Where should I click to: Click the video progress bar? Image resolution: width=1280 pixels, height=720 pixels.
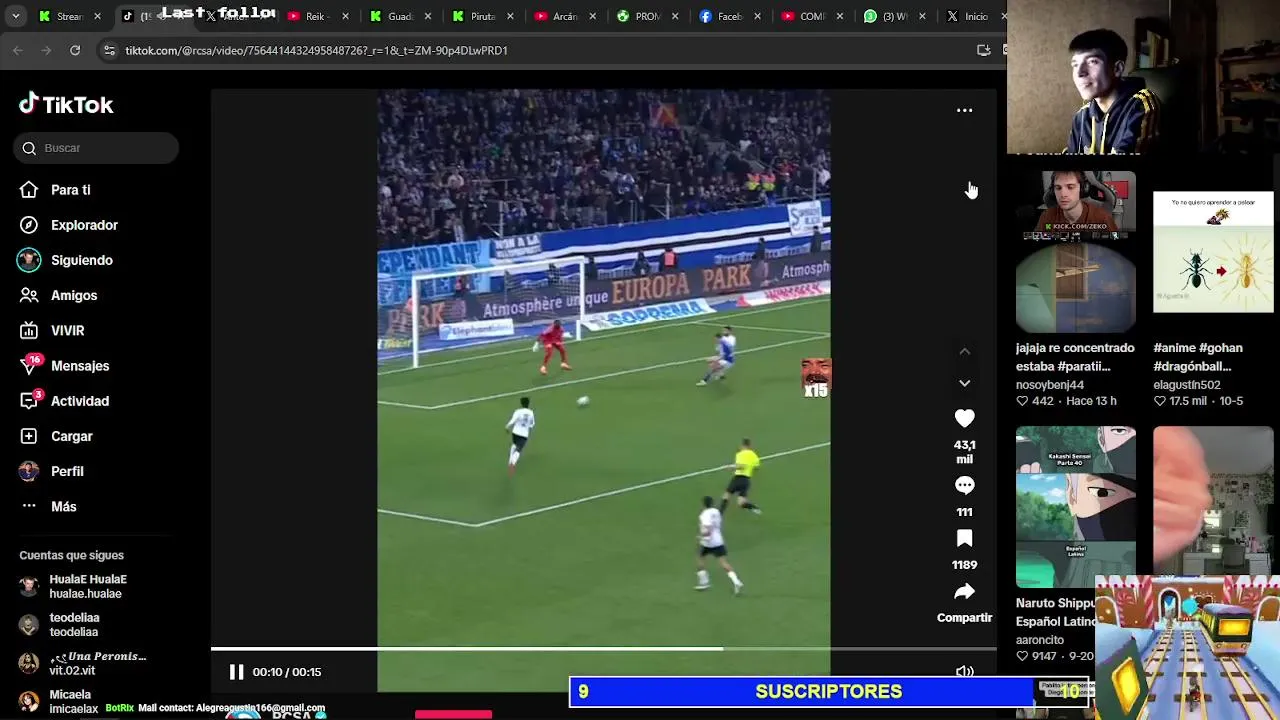click(x=603, y=649)
